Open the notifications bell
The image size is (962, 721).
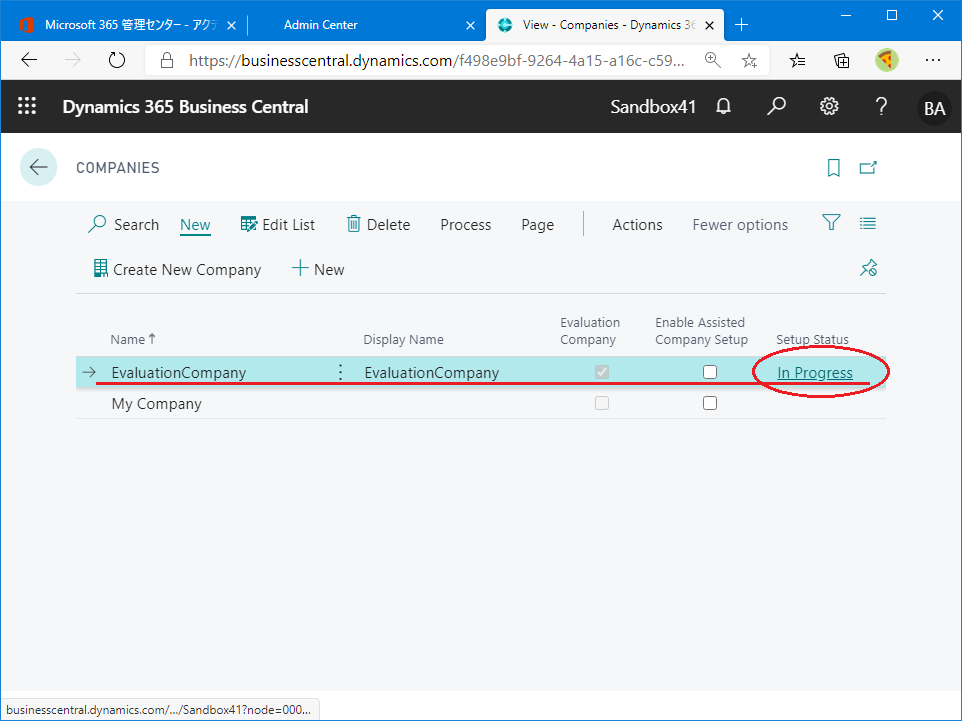723,107
